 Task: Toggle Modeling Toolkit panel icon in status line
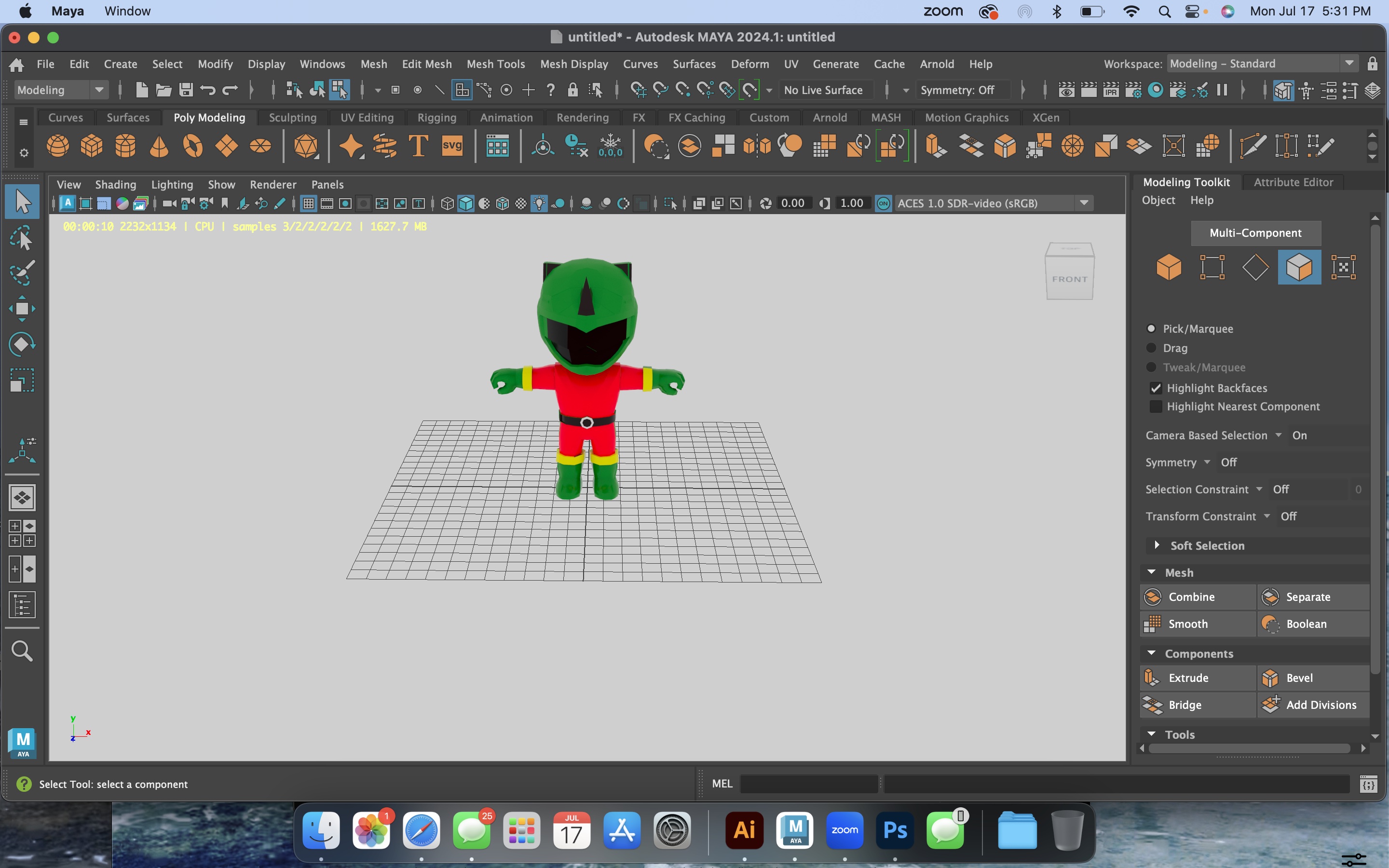[x=1283, y=90]
